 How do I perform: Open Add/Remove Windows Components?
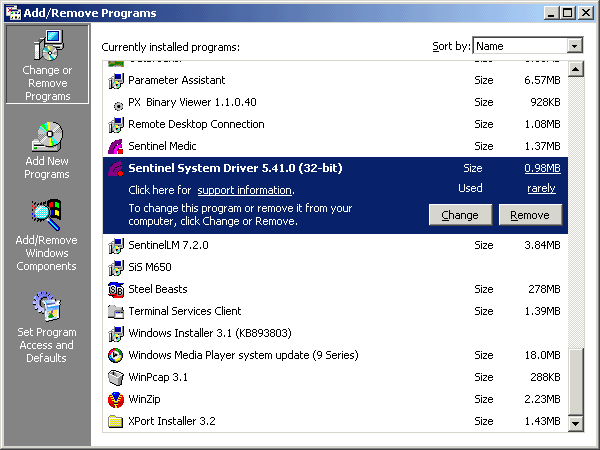pos(46,235)
